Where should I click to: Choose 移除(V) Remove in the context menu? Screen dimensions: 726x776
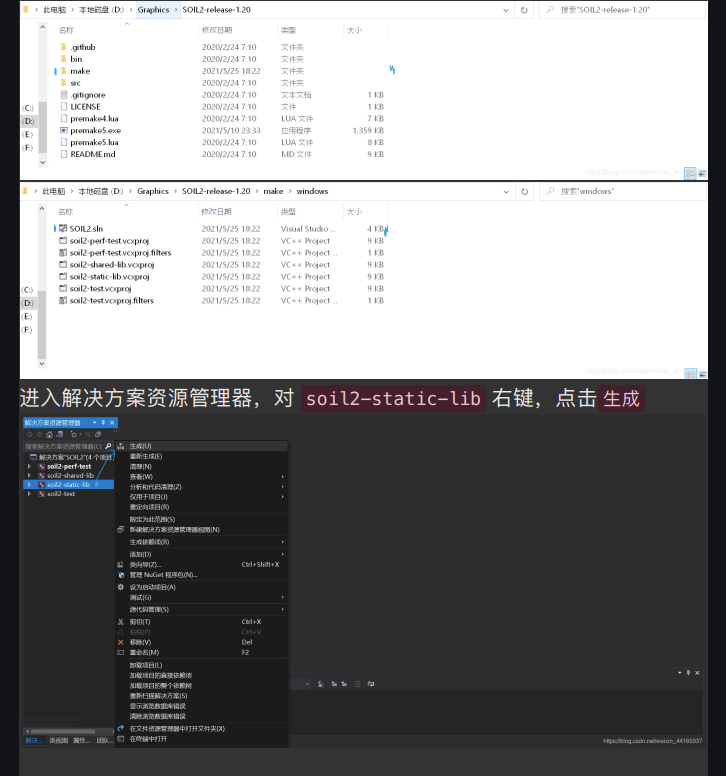[x=201, y=642]
